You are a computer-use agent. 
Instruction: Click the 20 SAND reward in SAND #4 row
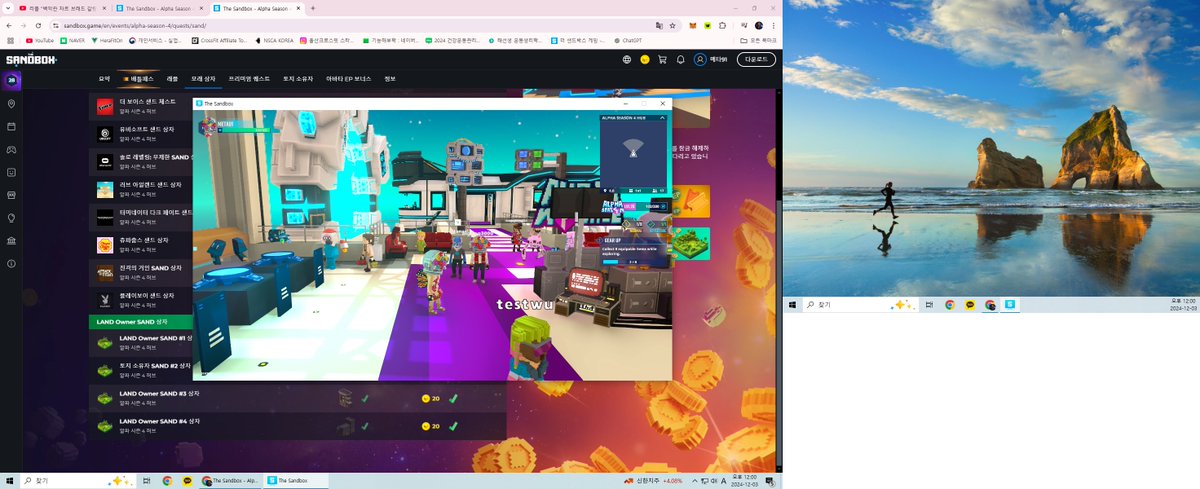[x=431, y=426]
